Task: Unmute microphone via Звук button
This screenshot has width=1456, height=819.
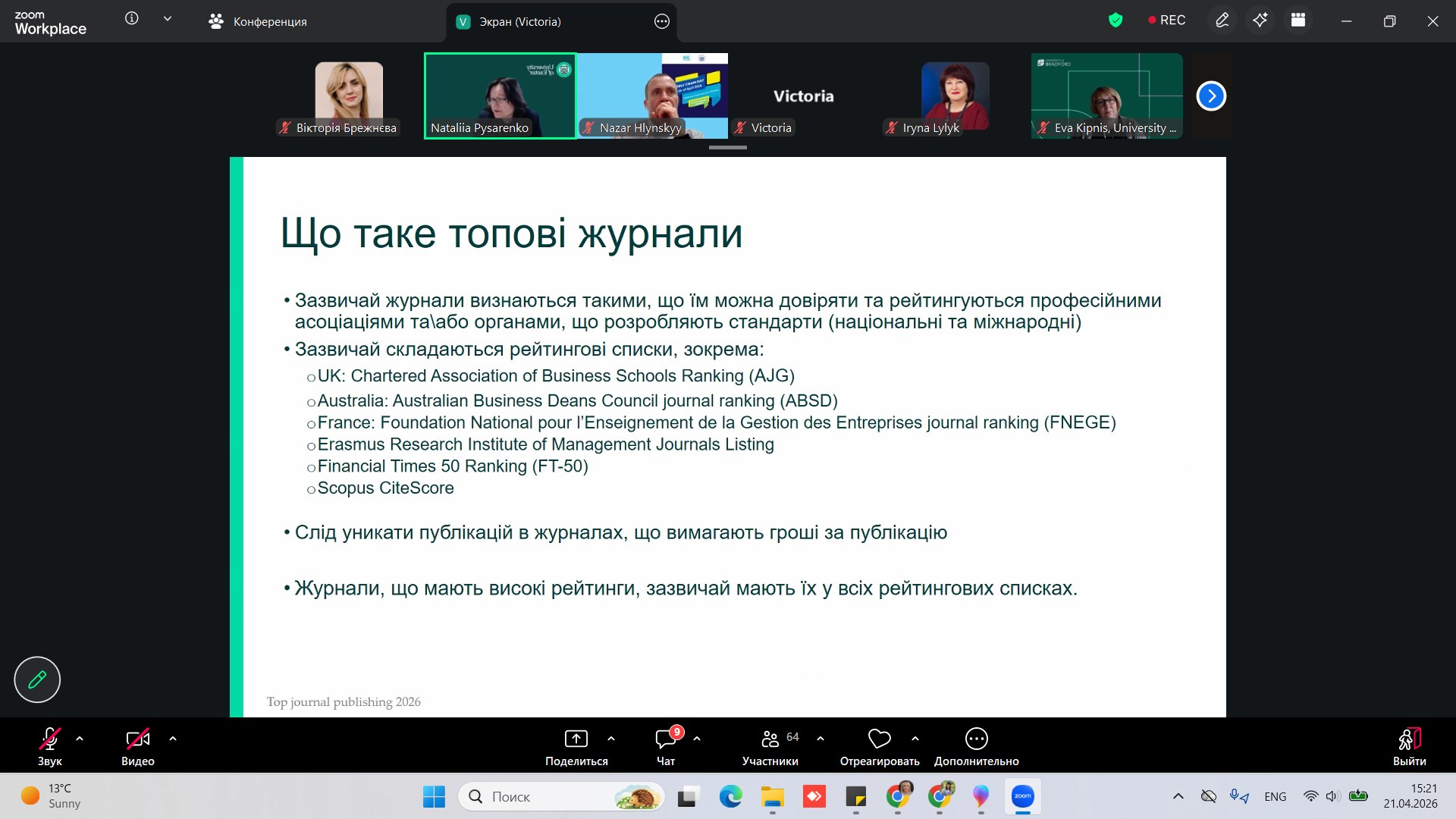Action: [x=49, y=739]
